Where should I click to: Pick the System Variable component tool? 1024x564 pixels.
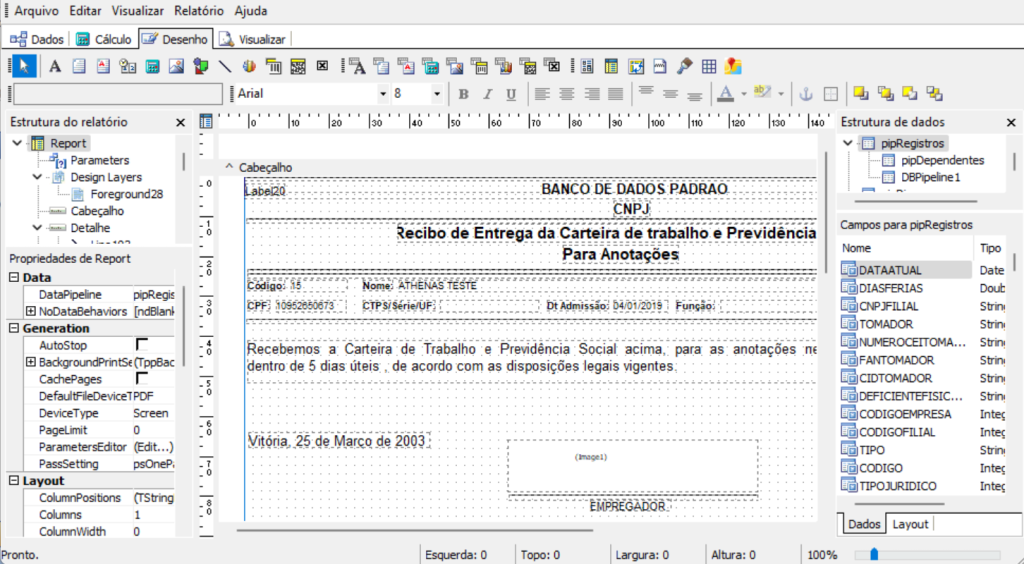(127, 66)
